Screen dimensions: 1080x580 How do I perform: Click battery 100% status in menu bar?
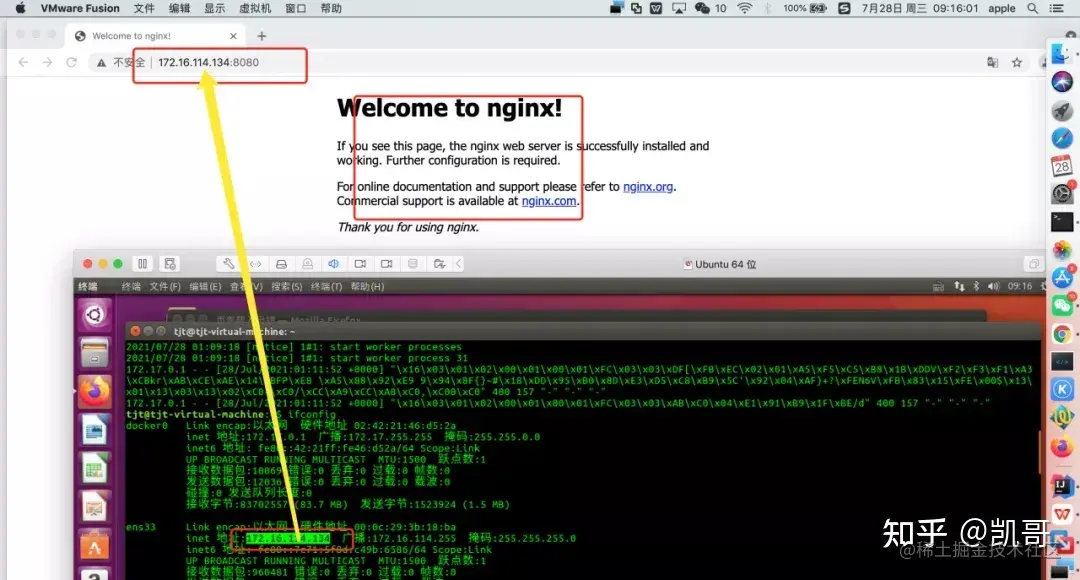coord(804,8)
